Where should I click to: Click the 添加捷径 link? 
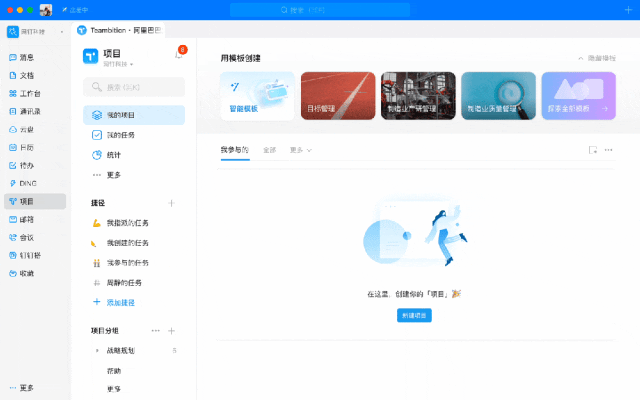(x=120, y=302)
